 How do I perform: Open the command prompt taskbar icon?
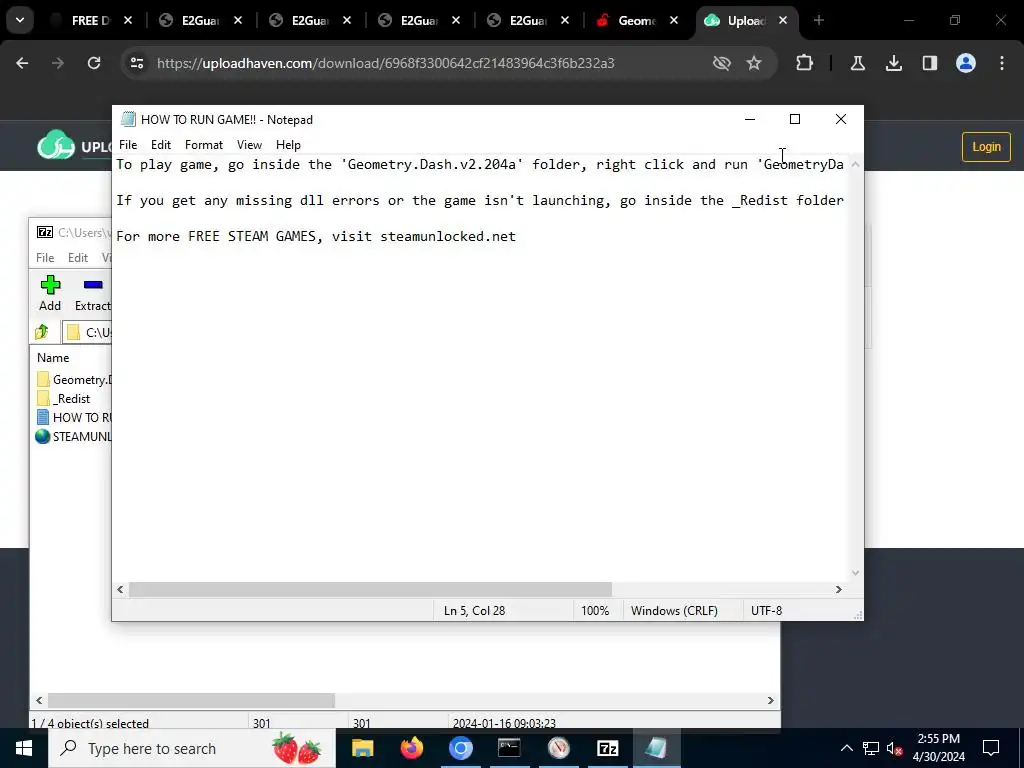[x=509, y=748]
